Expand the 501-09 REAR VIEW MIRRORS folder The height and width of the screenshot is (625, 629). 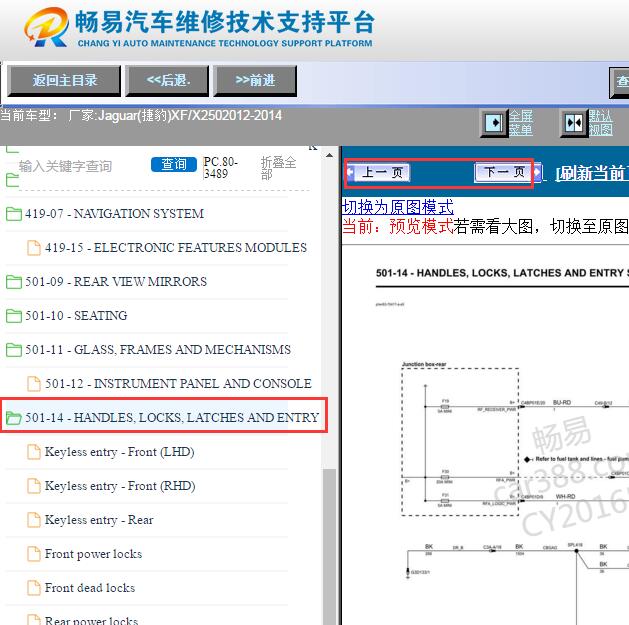coord(116,282)
